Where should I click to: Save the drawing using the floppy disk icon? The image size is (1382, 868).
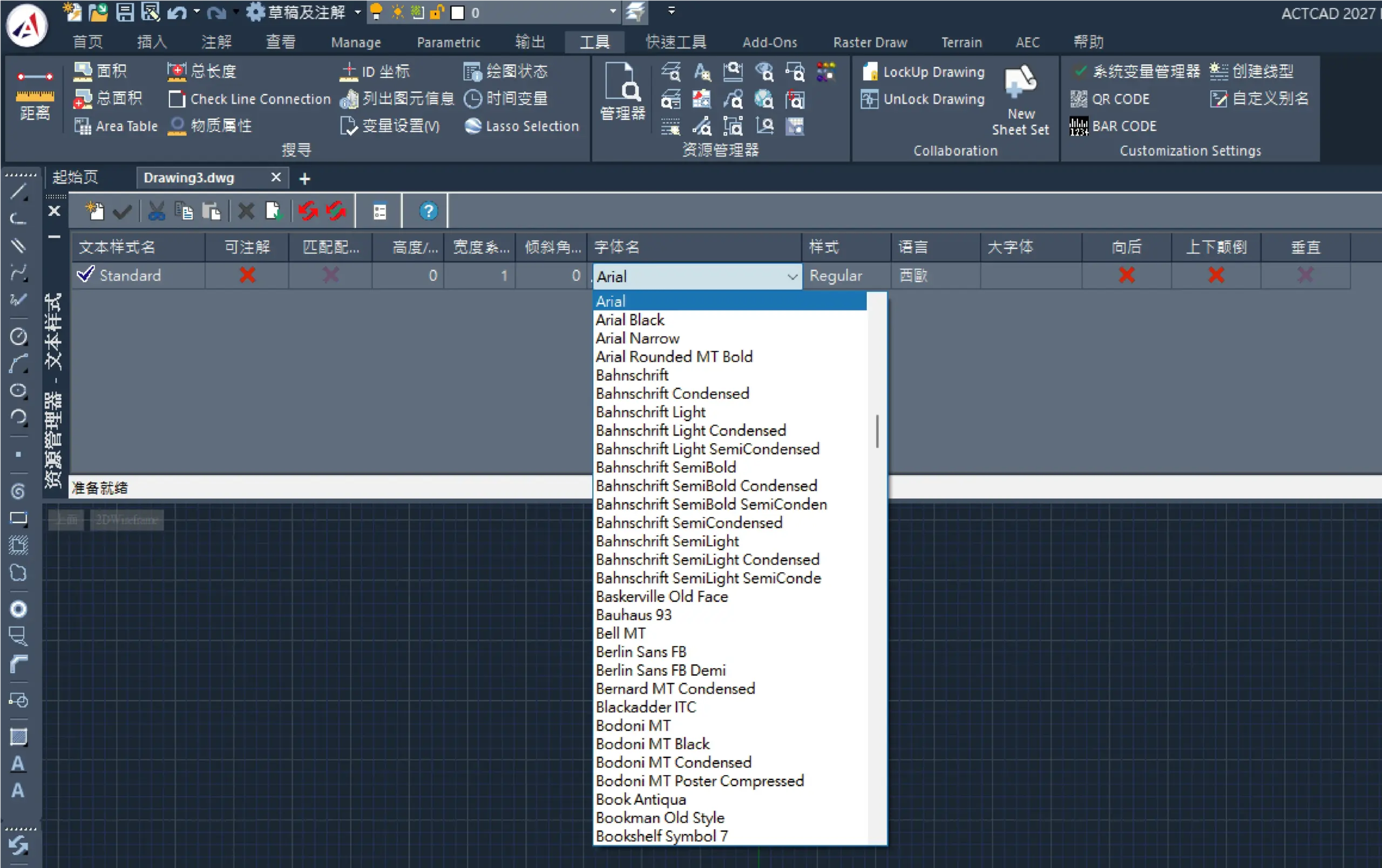pos(125,12)
